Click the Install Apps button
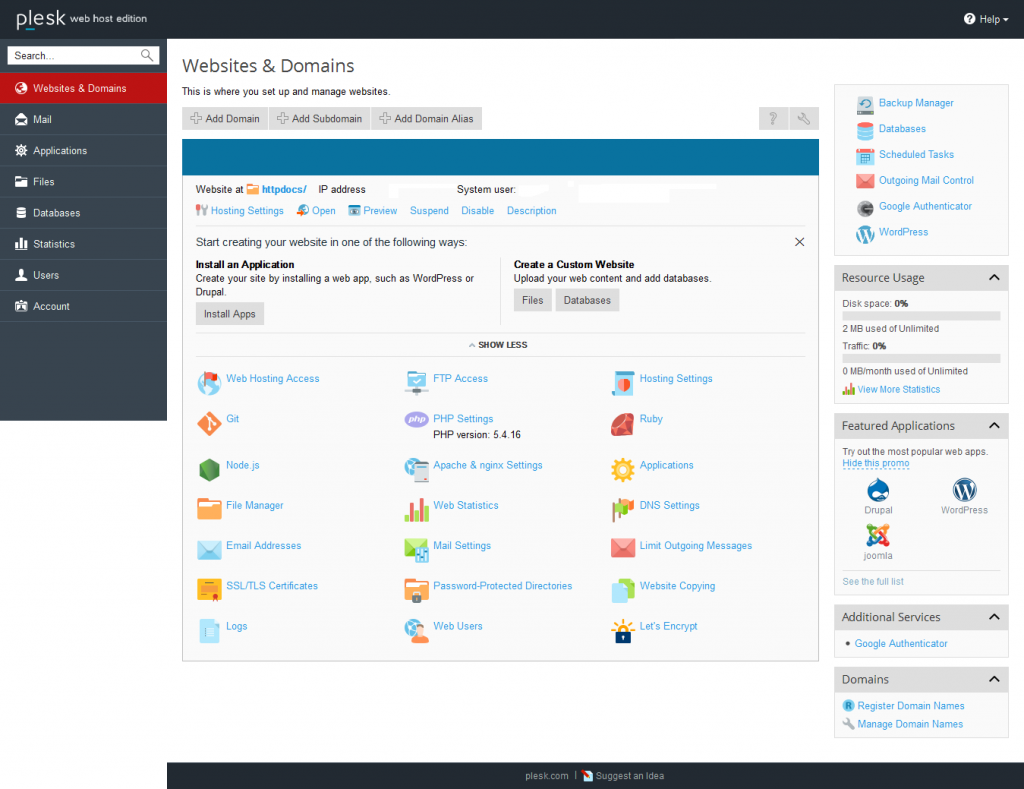Screen dimensions: 1024x789 (229, 314)
